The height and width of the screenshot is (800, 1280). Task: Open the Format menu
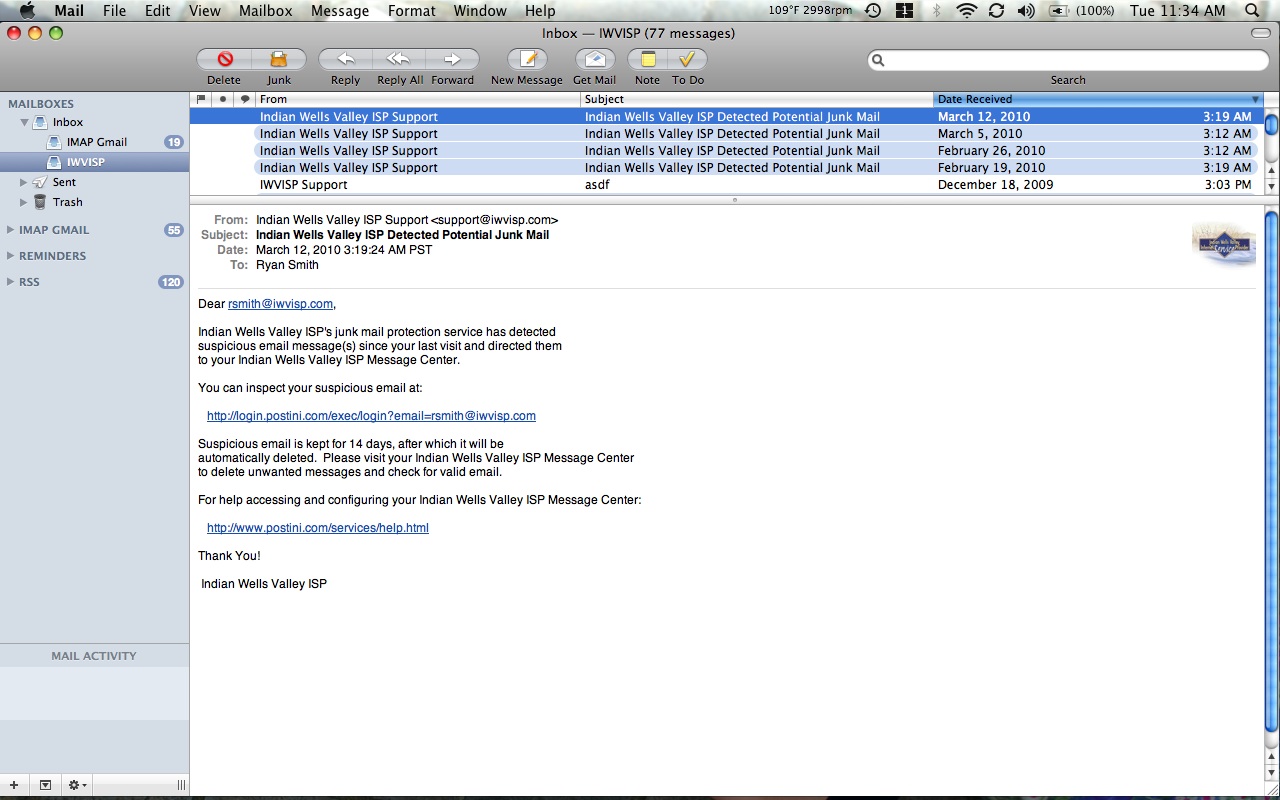tap(412, 11)
